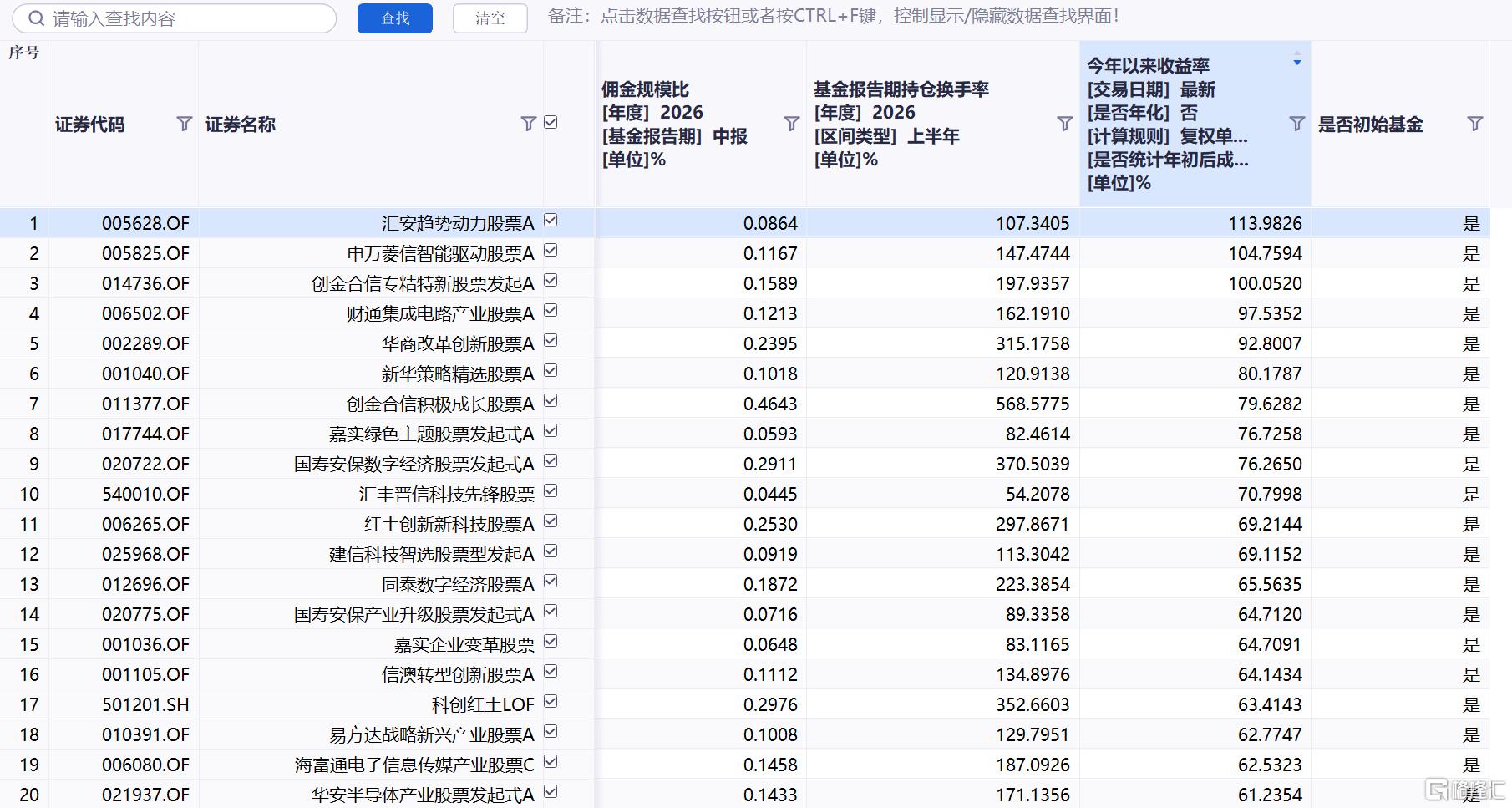The height and width of the screenshot is (808, 1512).
Task: Click the 基金报告期持仓换手率 column header
Action: [943, 124]
